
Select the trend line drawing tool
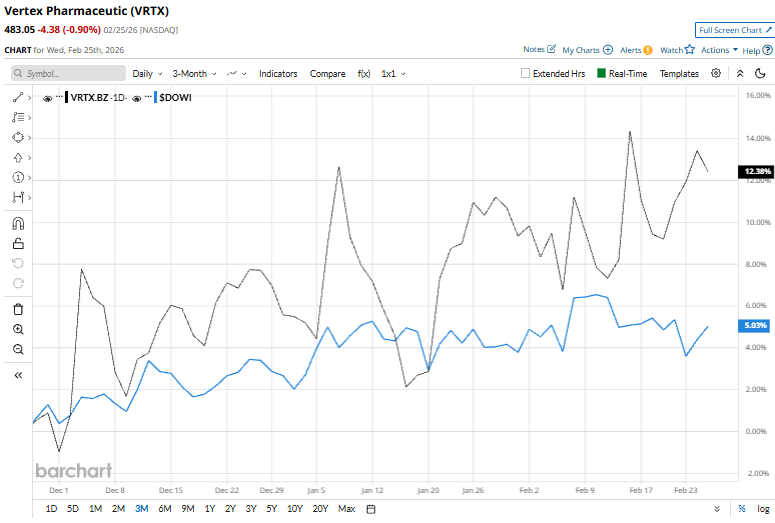(18, 97)
